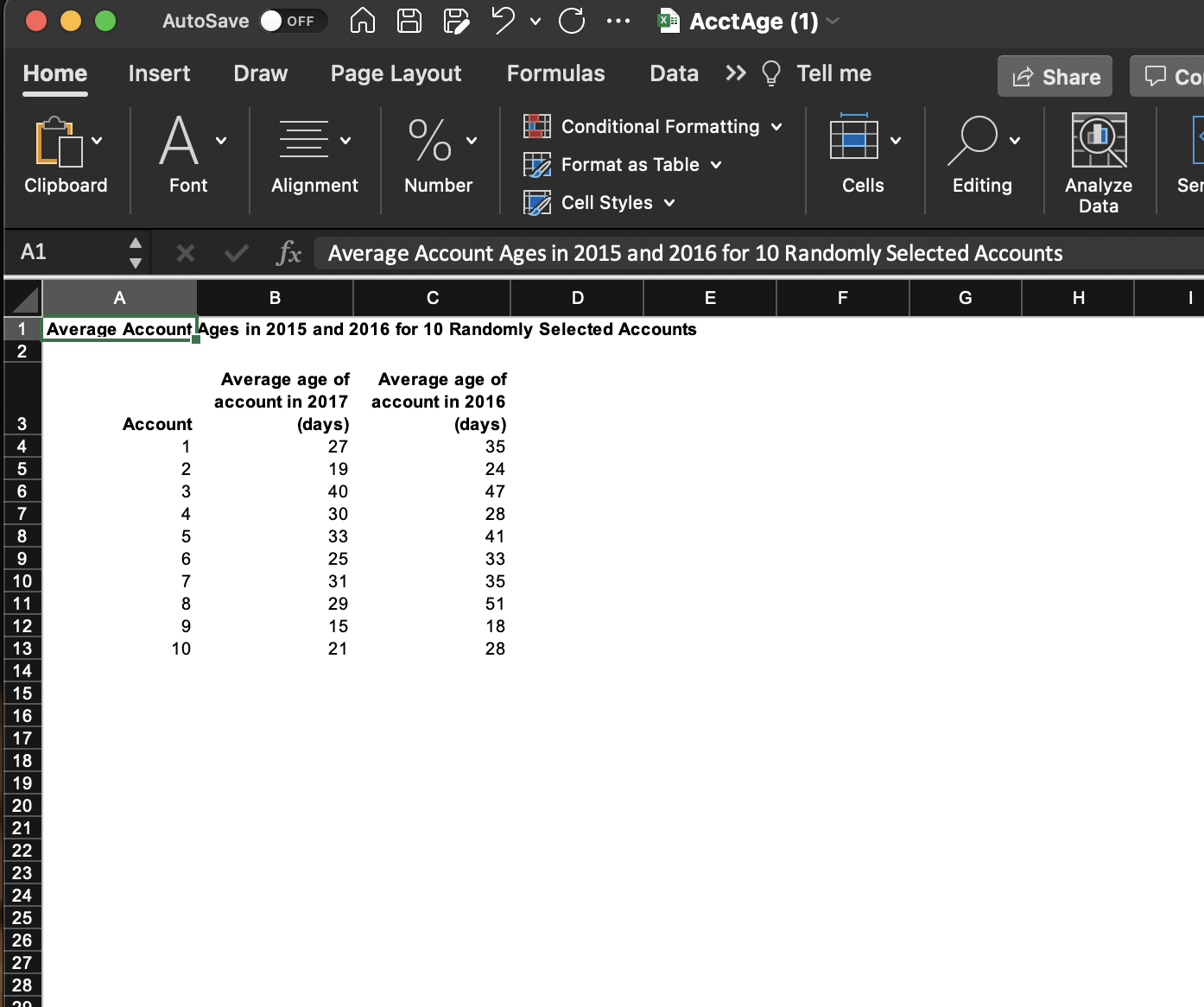Click the Tell me lightbulb
1204x1007 pixels.
coord(771,73)
